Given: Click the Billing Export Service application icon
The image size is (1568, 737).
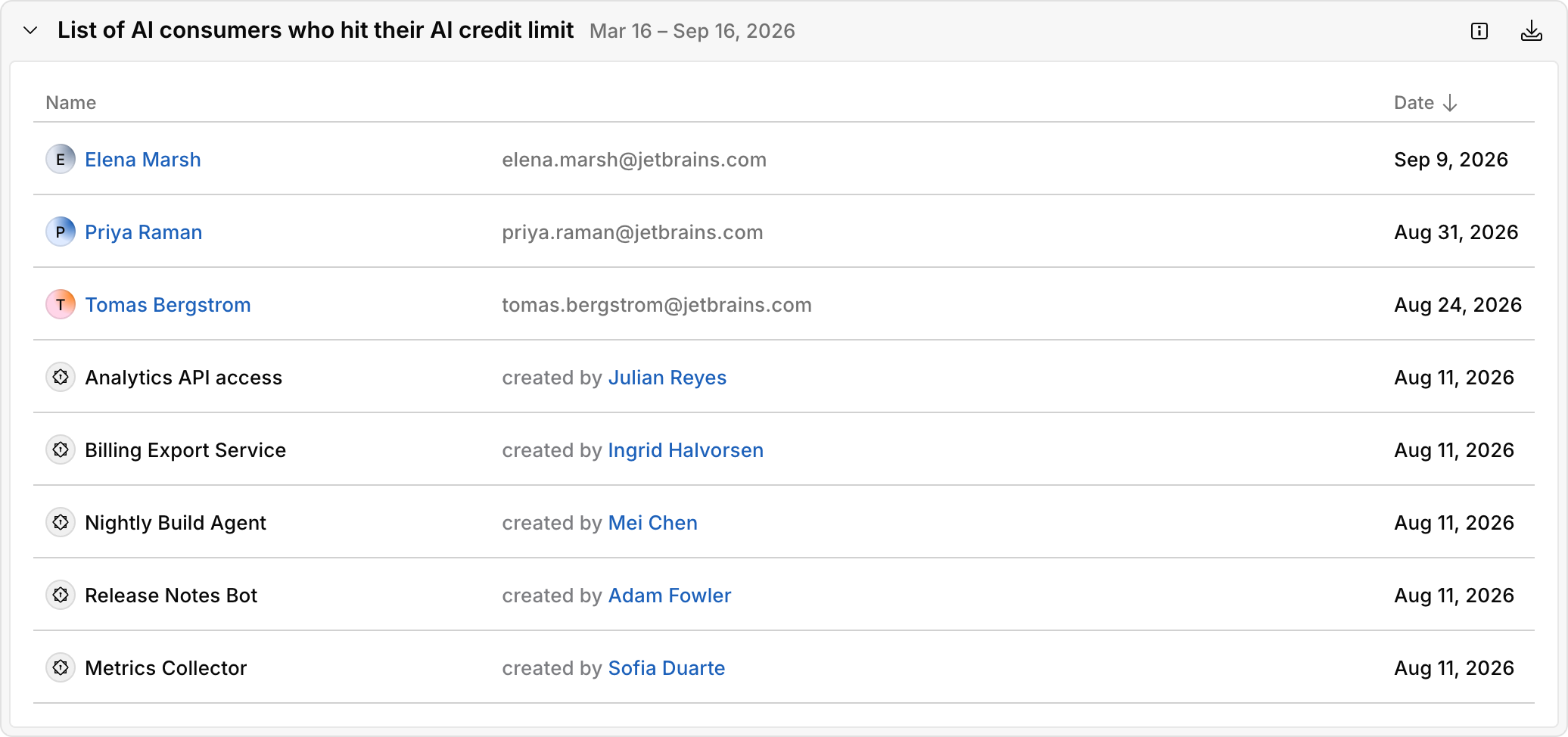Looking at the screenshot, I should [x=61, y=450].
